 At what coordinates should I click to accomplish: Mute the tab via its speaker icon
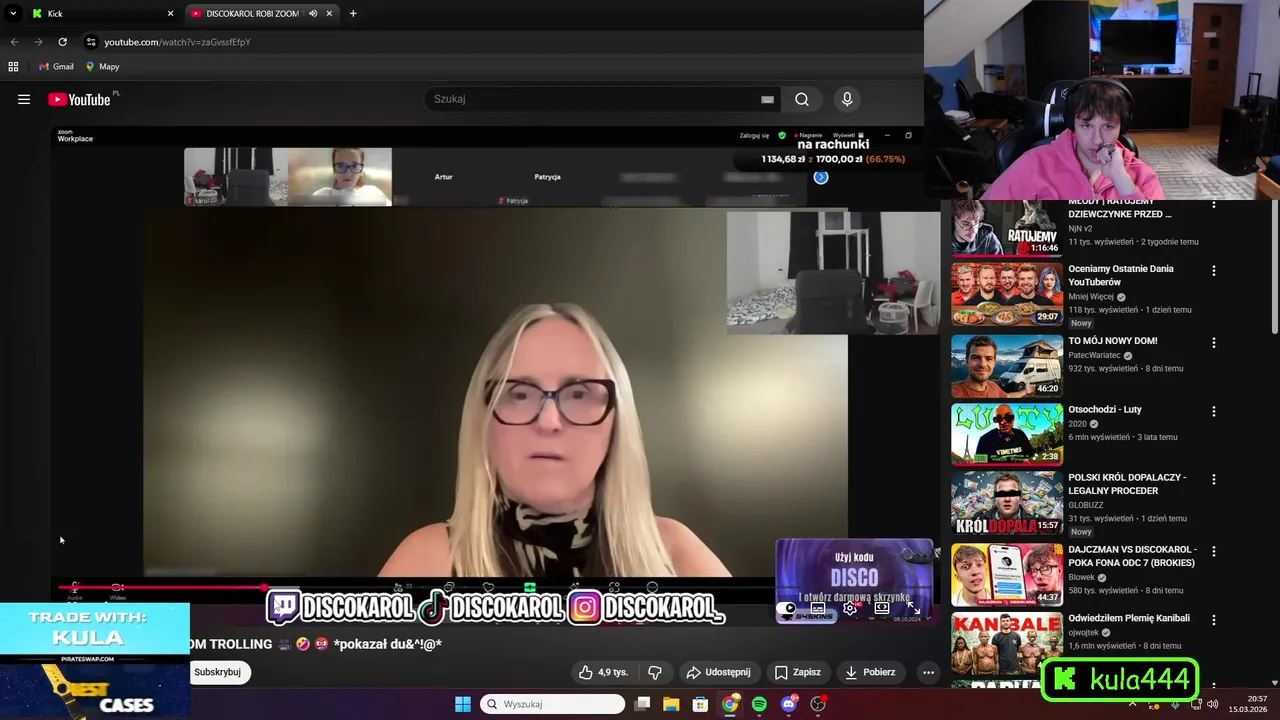(313, 14)
